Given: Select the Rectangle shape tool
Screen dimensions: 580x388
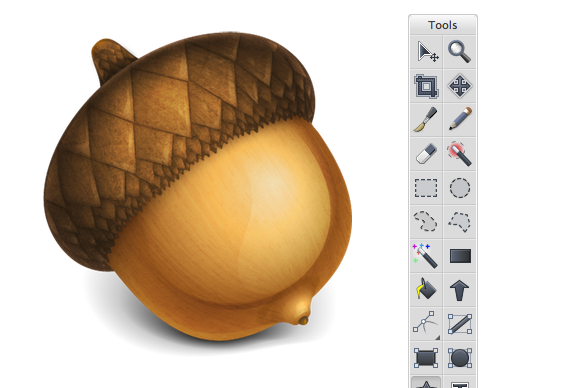Looking at the screenshot, I should pyautogui.click(x=426, y=358).
